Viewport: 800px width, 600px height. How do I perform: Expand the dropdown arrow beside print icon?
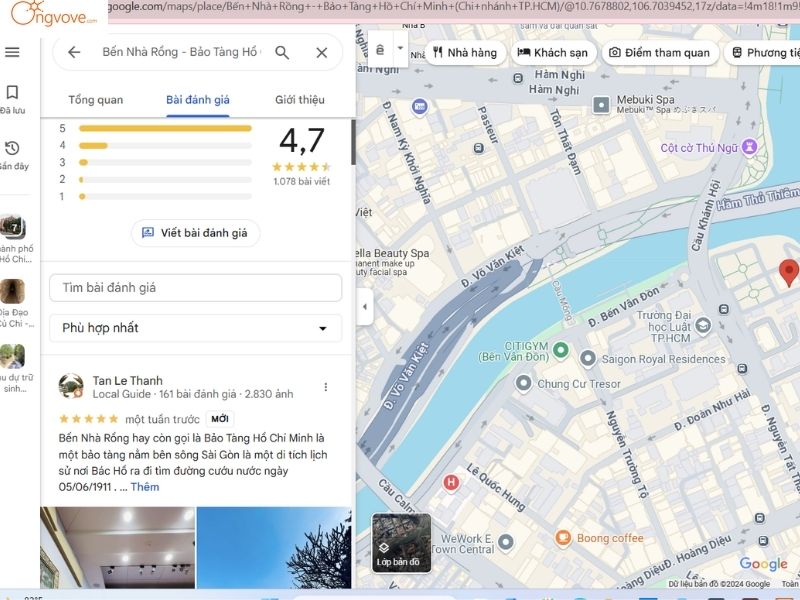coord(401,48)
